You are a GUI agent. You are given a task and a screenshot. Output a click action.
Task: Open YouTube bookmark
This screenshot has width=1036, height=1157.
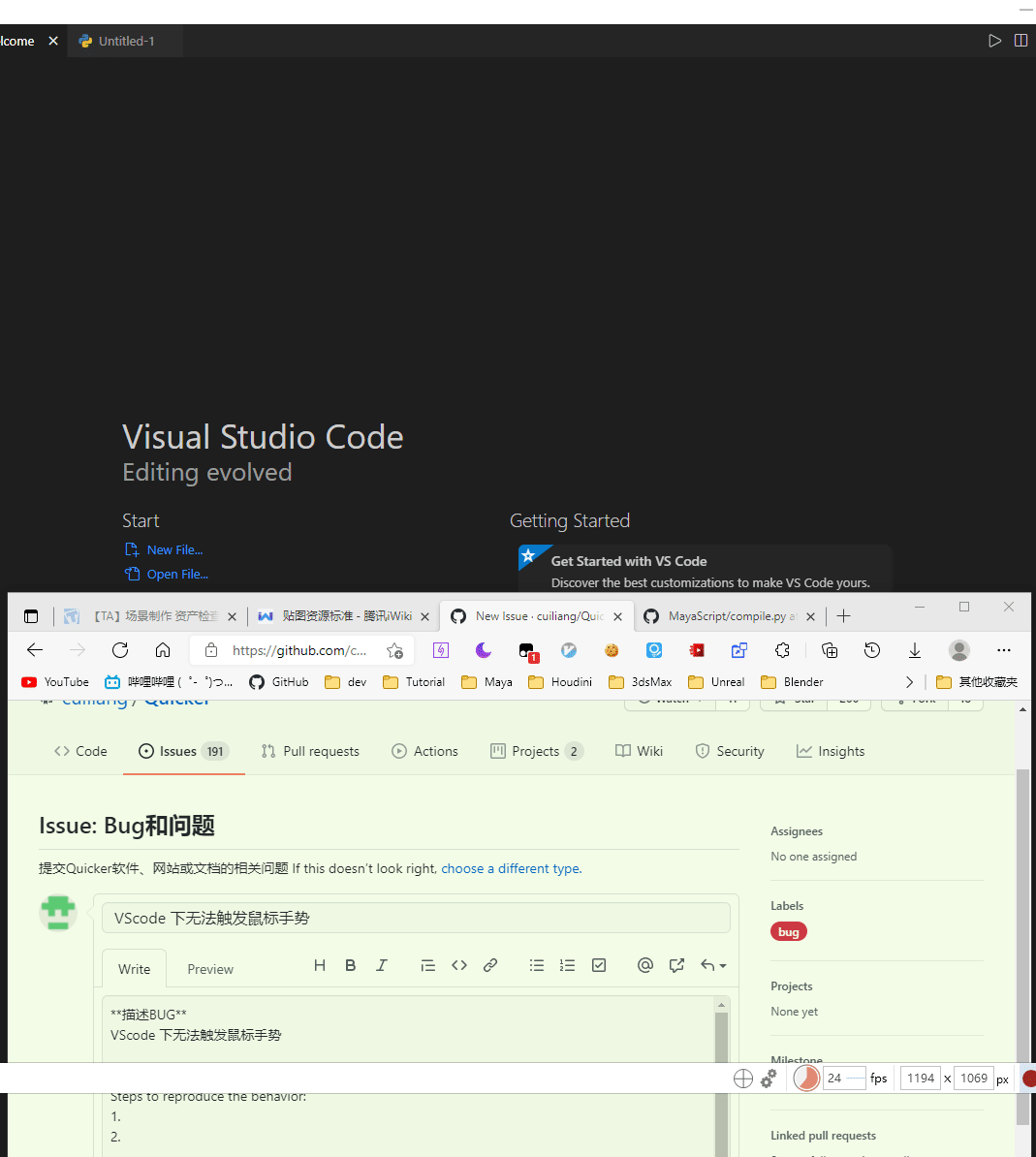coord(55,682)
